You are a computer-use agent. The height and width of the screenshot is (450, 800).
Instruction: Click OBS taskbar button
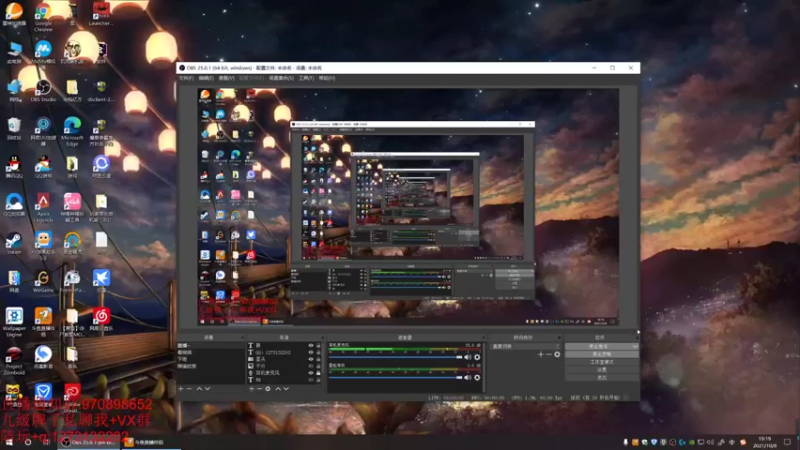pos(89,442)
